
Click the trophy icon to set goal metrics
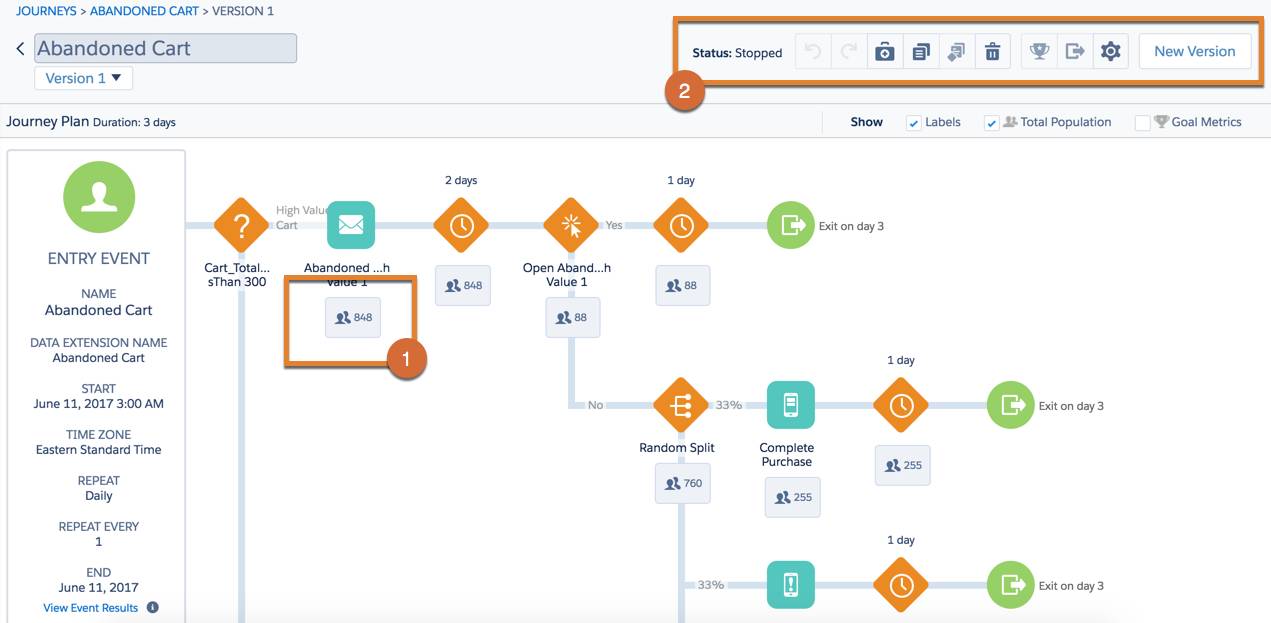tap(1040, 51)
